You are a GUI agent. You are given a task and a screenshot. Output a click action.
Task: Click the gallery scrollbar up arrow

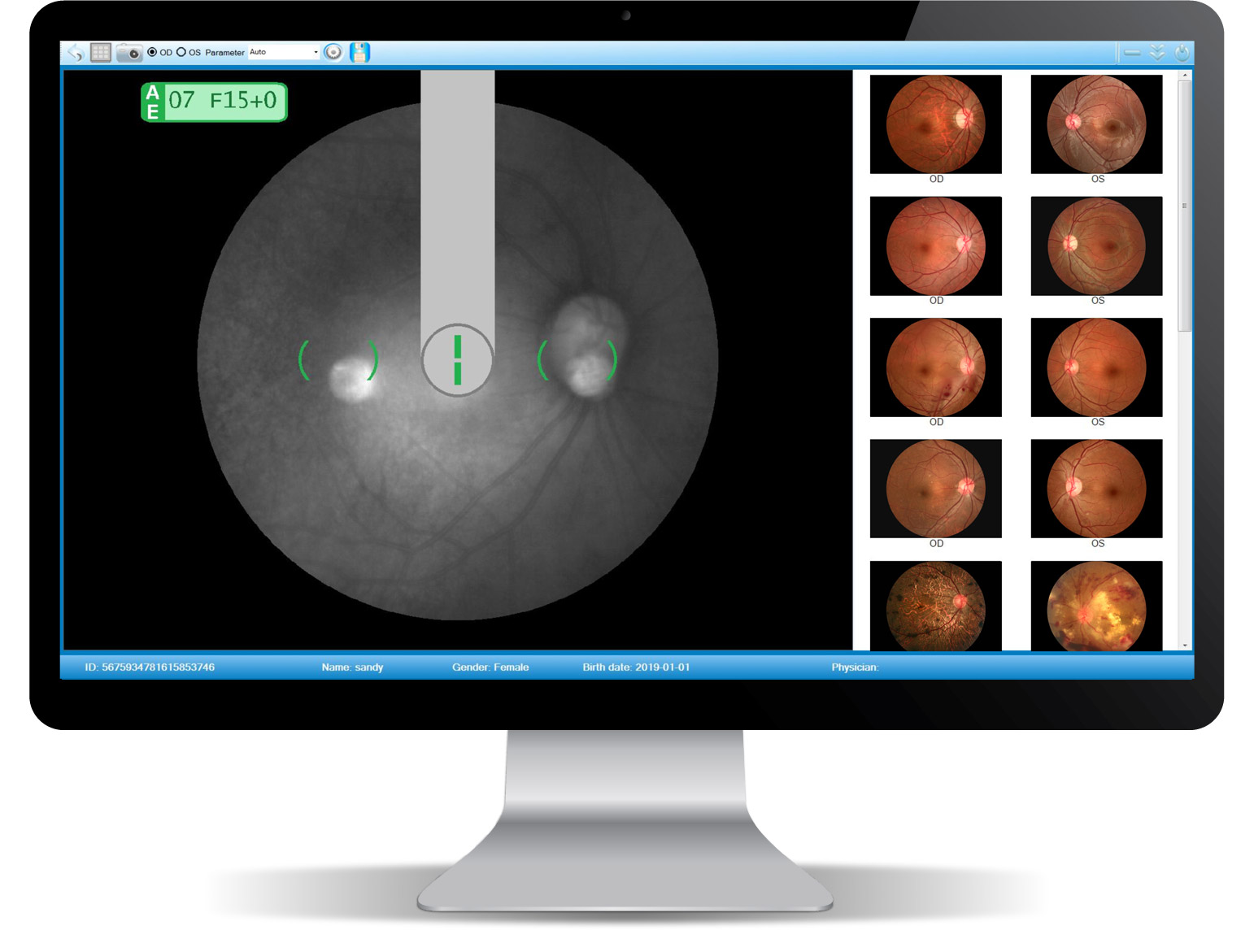pos(1185,76)
